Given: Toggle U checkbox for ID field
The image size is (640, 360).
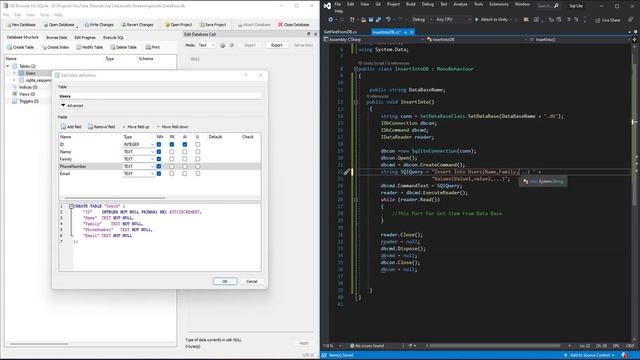Looking at the screenshot, I should click(x=198, y=144).
